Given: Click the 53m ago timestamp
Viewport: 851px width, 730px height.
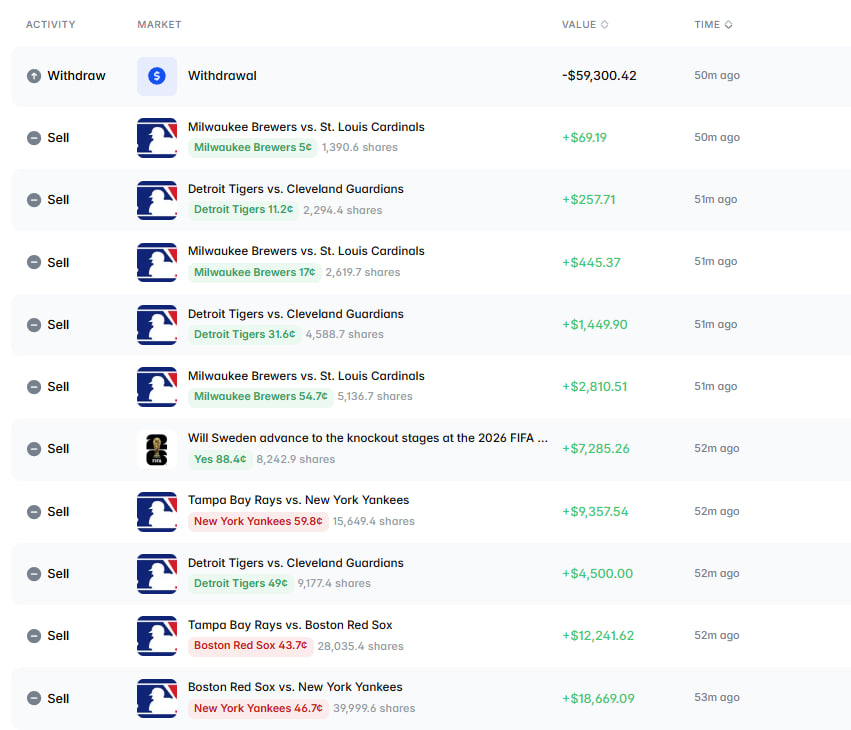Looking at the screenshot, I should click(x=717, y=697).
